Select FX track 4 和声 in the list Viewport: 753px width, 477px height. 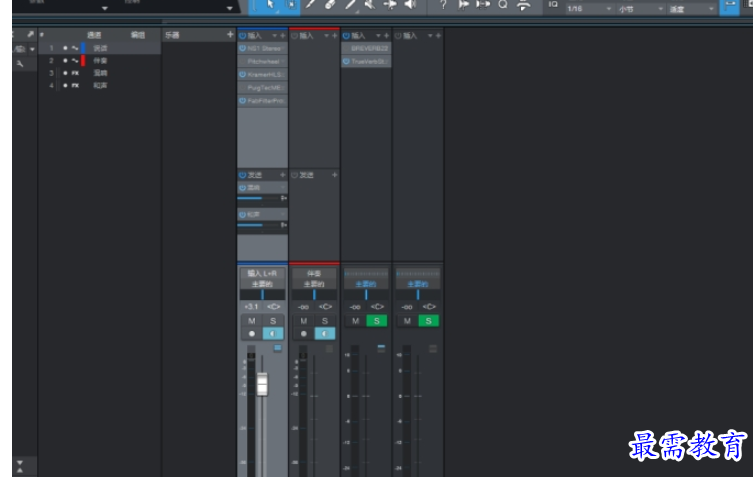click(x=99, y=86)
